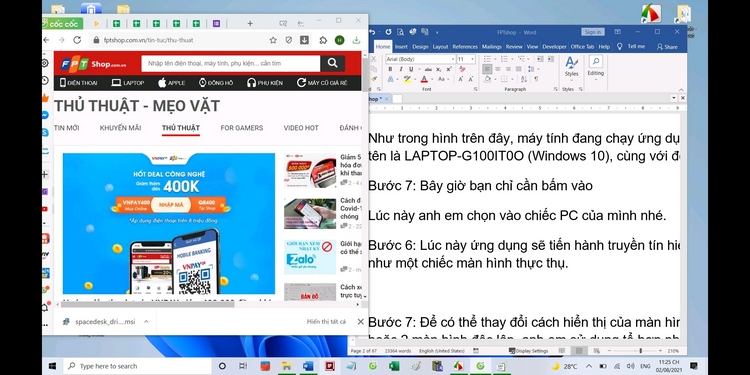Click Tell me search in Word
The width and height of the screenshot is (750, 375).
pos(632,46)
